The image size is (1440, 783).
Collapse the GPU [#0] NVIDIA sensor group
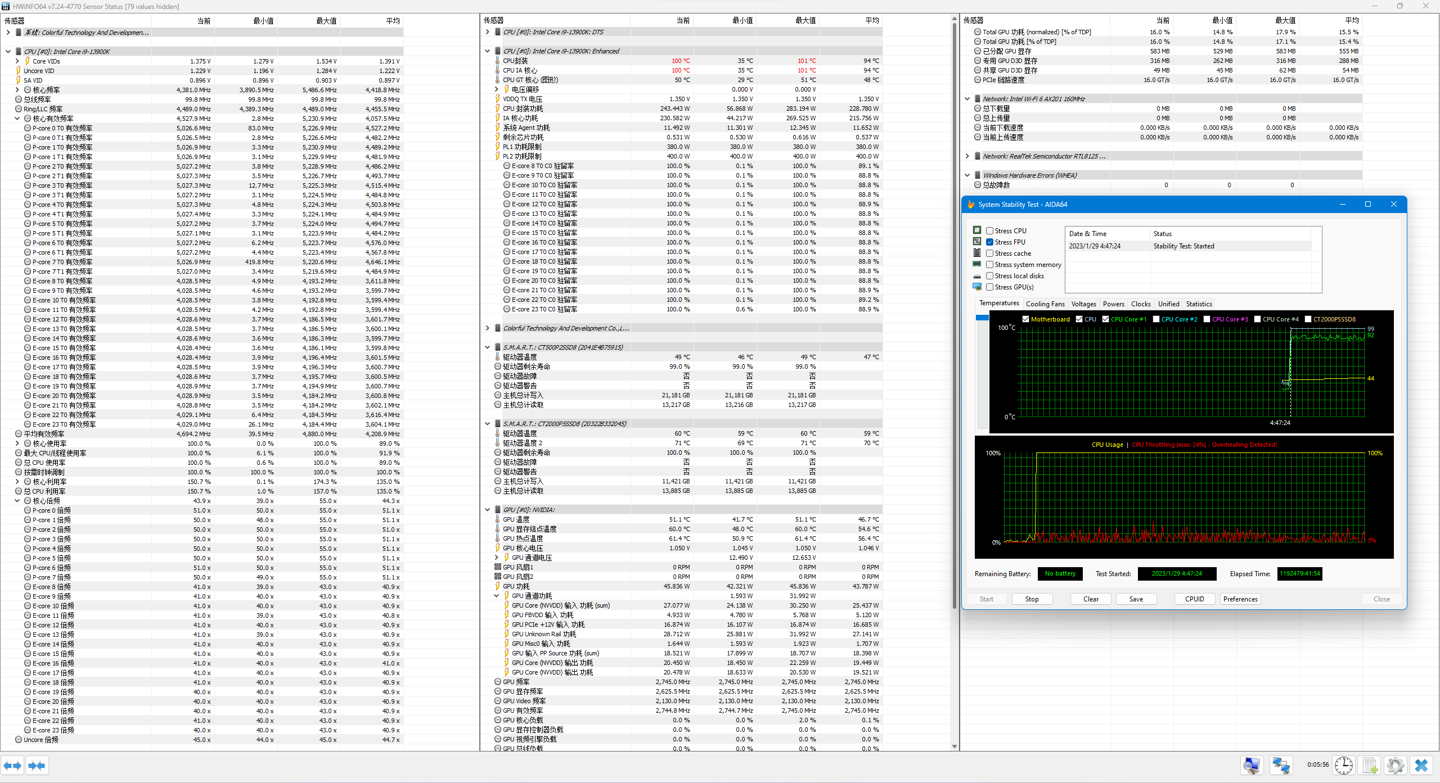pos(488,510)
